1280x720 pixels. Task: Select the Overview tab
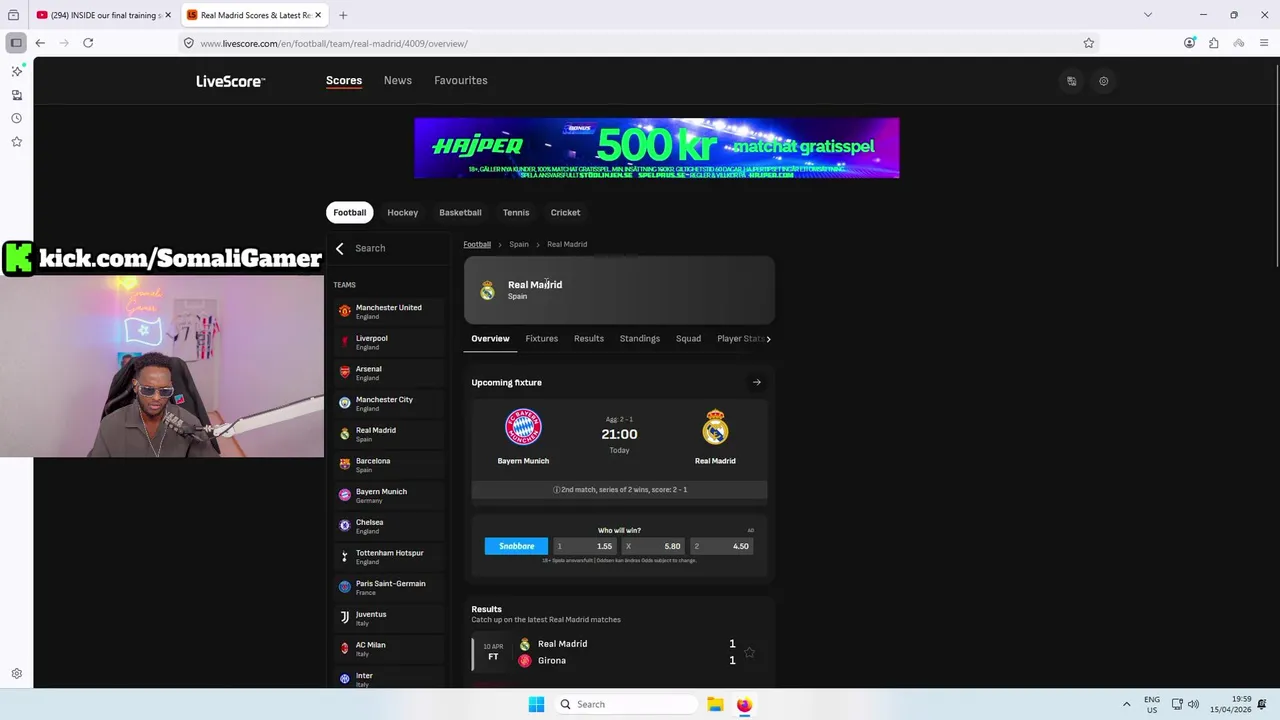click(x=490, y=339)
